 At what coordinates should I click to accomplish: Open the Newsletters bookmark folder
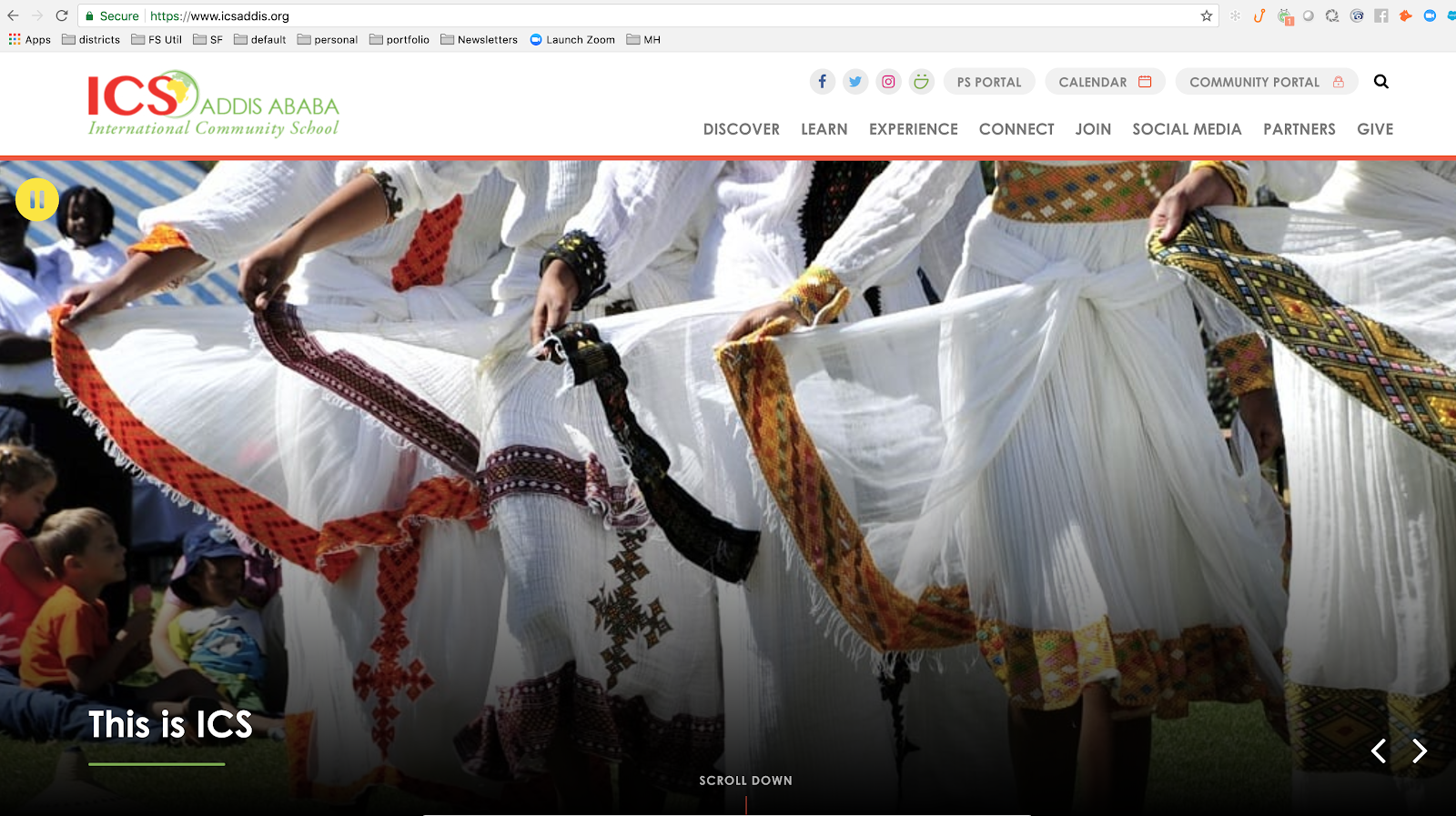480,39
